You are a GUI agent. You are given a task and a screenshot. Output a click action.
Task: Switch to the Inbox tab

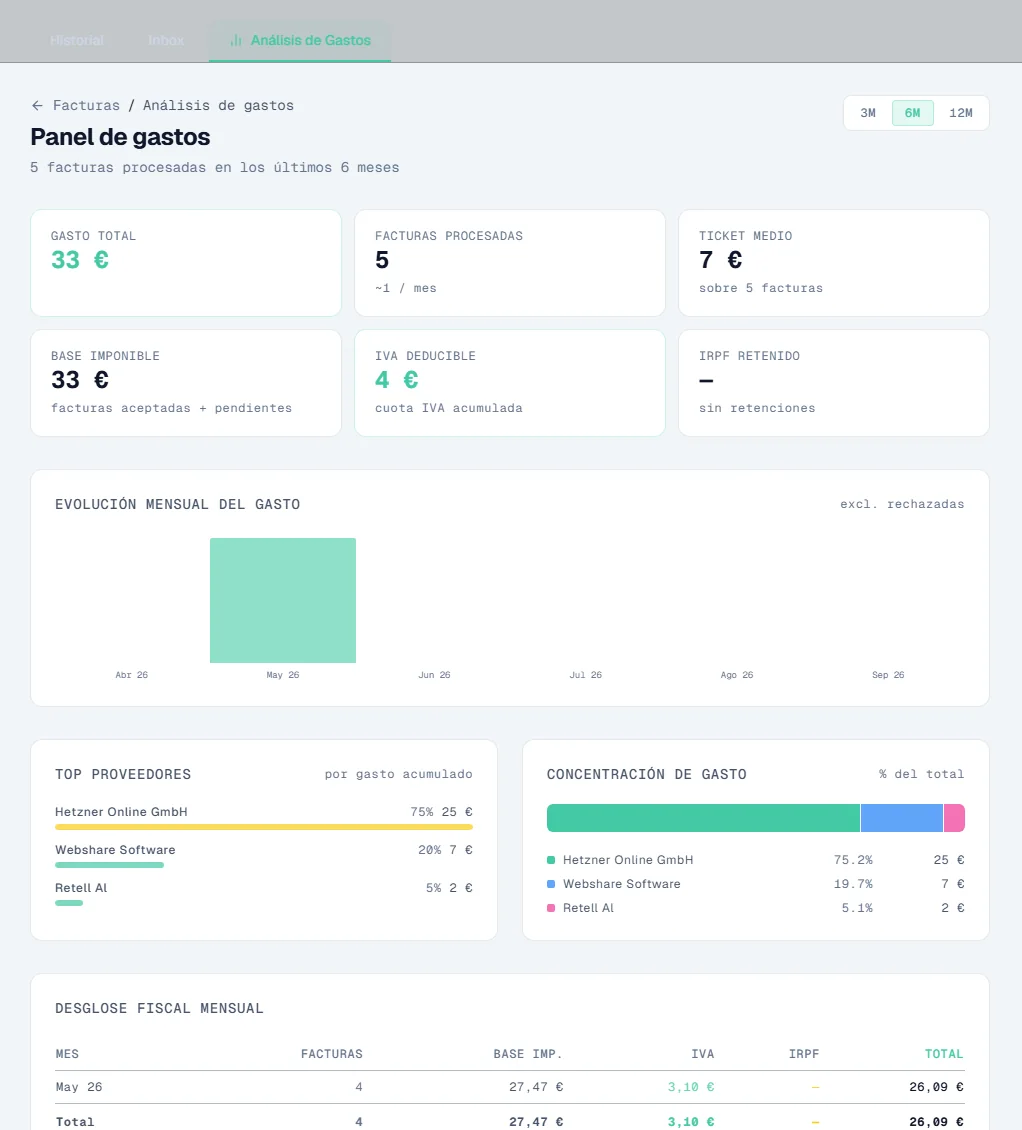click(166, 40)
